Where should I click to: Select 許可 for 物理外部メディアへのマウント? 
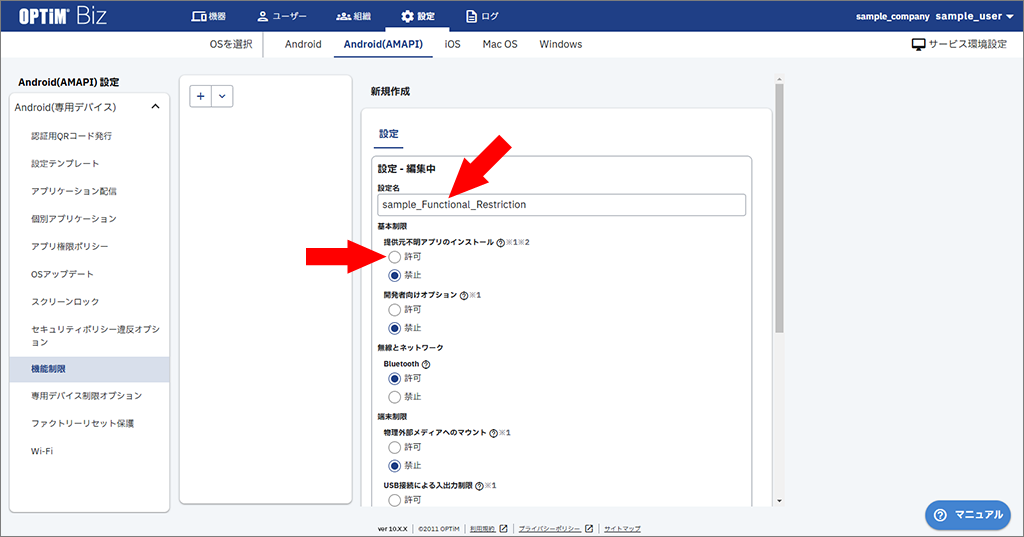[x=394, y=448]
